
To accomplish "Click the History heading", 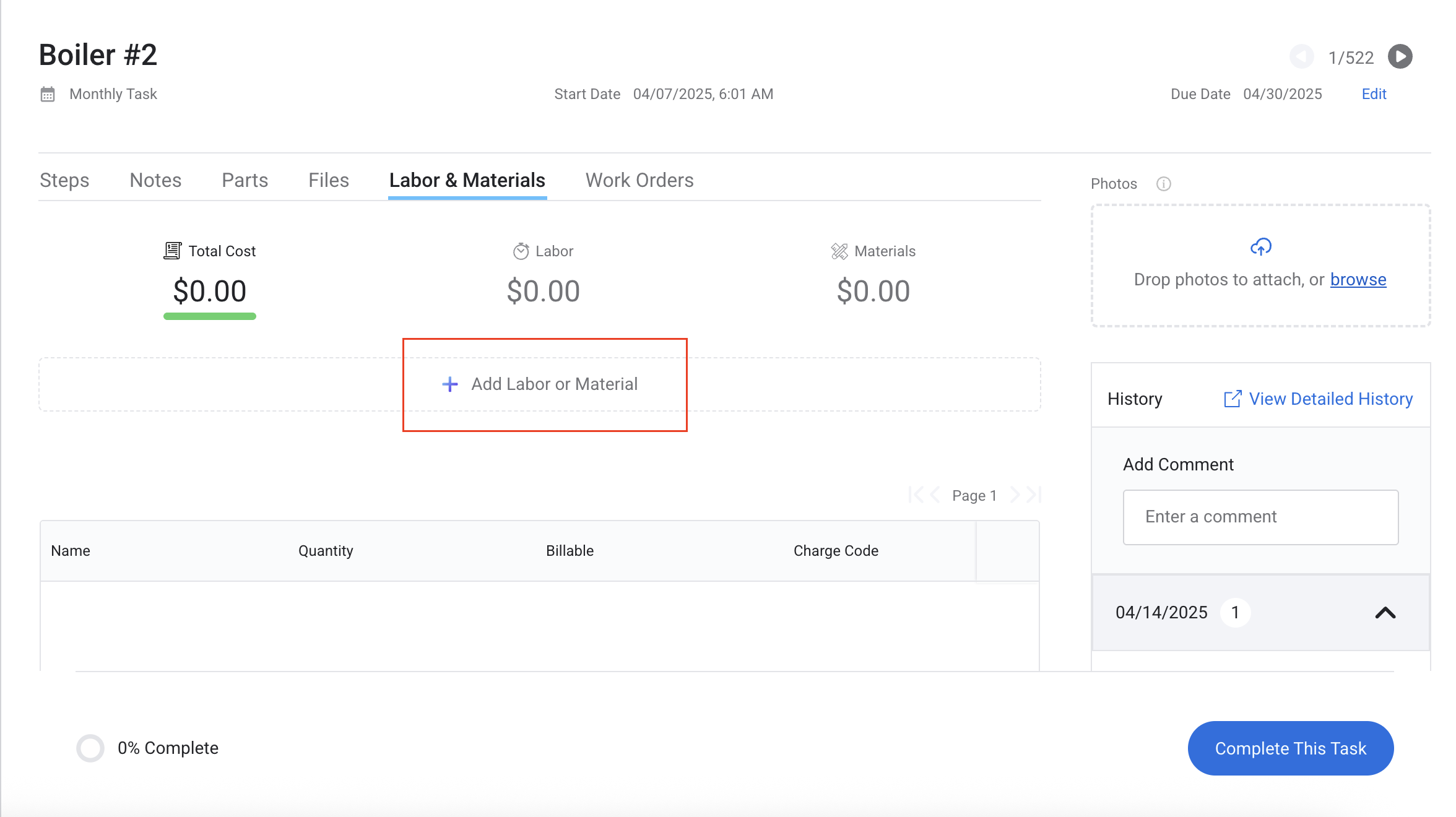I will [1135, 399].
